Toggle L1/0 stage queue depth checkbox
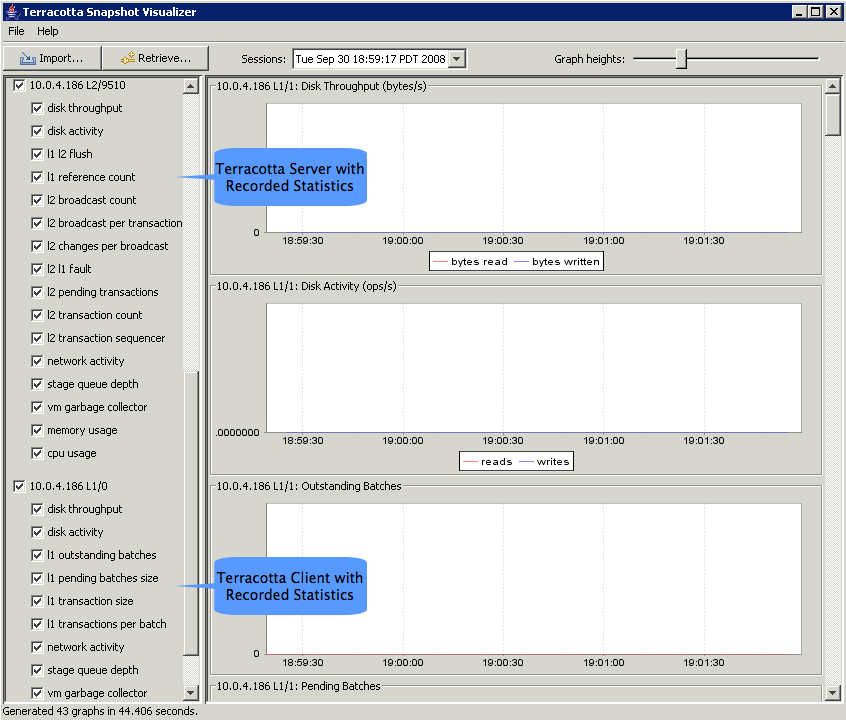The image size is (846, 720). pos(37,670)
